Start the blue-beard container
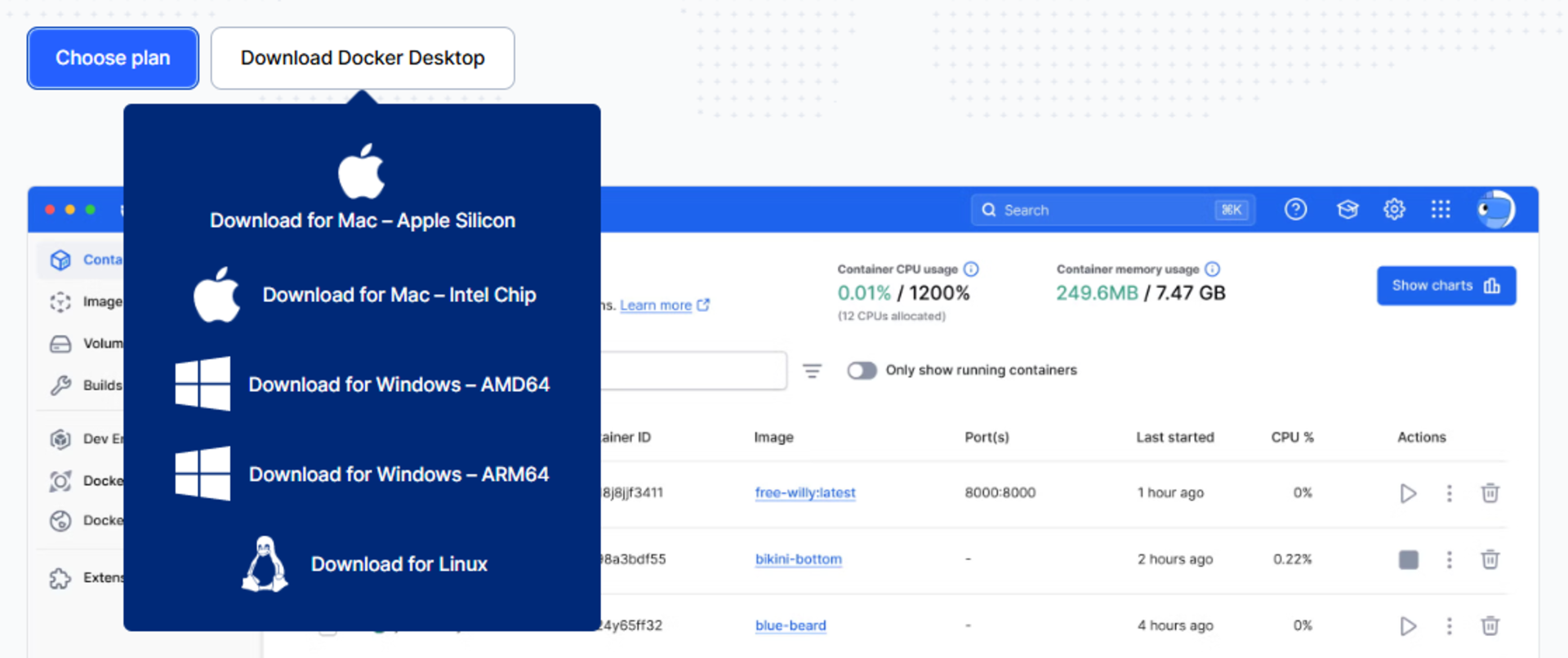Screen dimensions: 1568x658 coord(1408,626)
